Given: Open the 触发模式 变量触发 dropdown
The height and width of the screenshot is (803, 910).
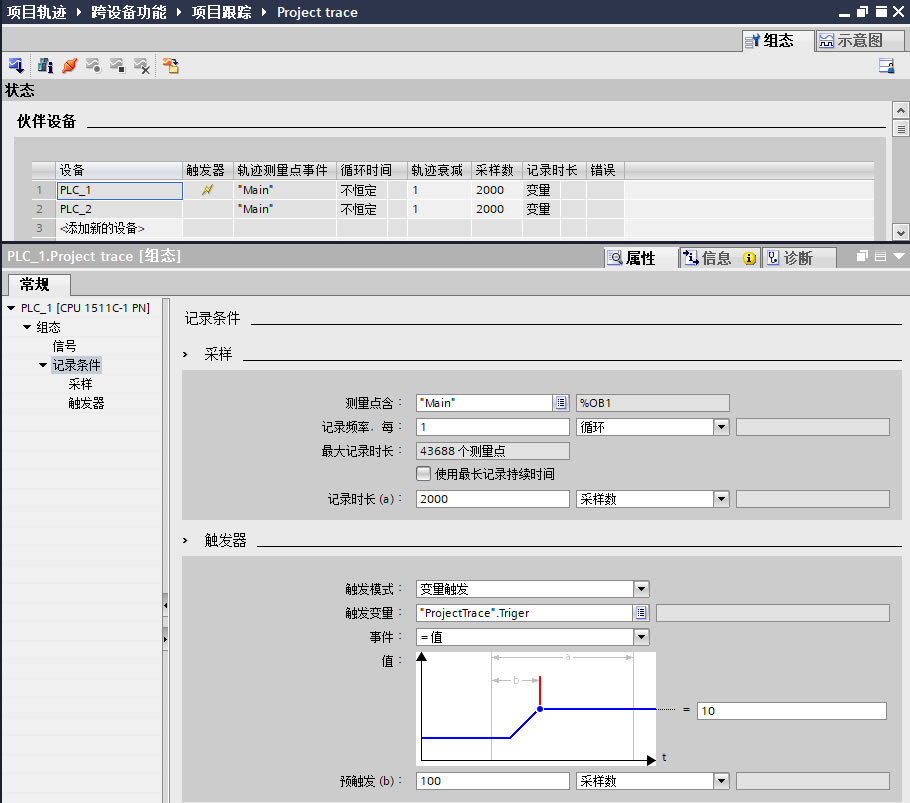Looking at the screenshot, I should point(641,589).
